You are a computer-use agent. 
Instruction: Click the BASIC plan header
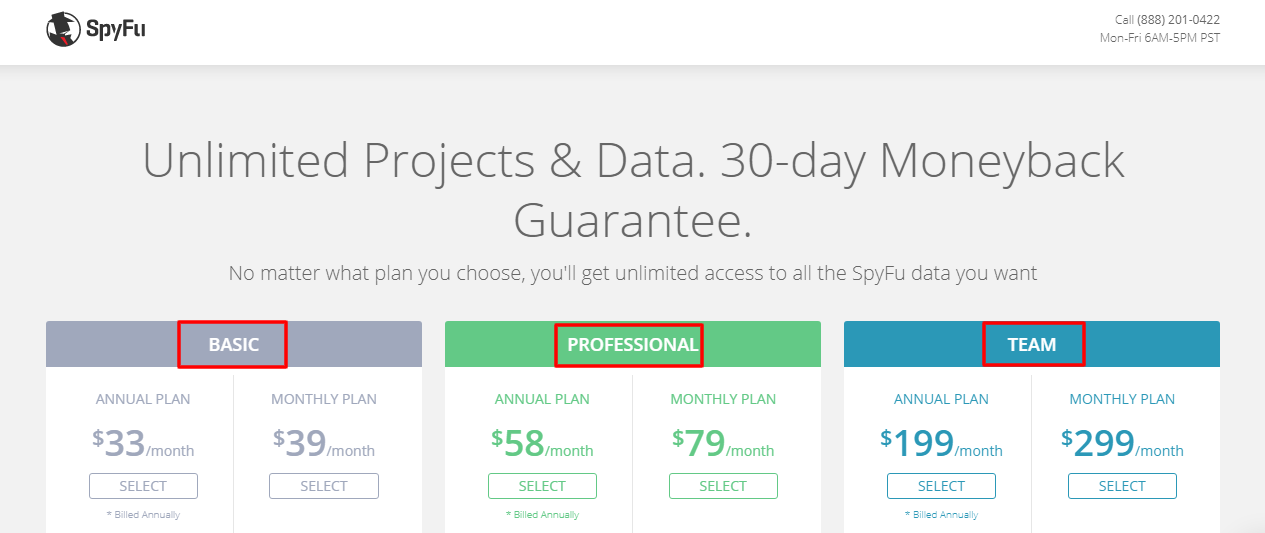(234, 344)
